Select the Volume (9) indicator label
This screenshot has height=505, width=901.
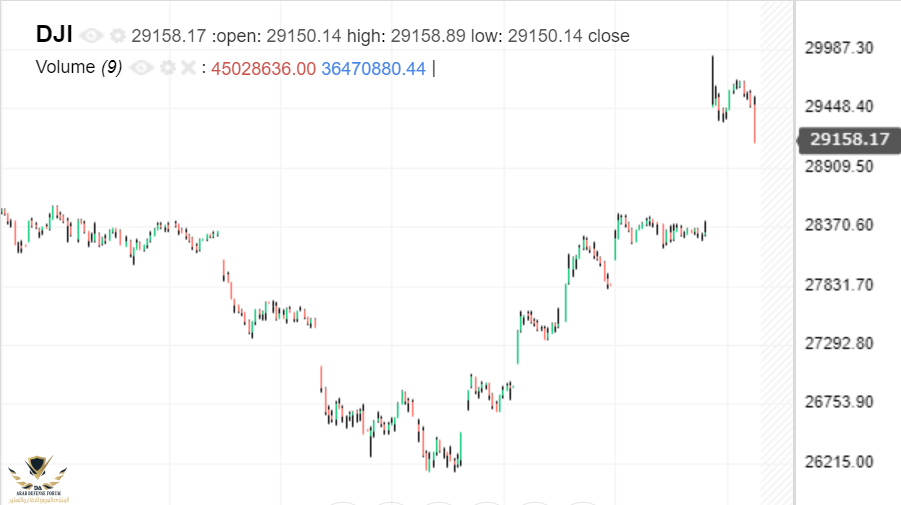tap(79, 67)
